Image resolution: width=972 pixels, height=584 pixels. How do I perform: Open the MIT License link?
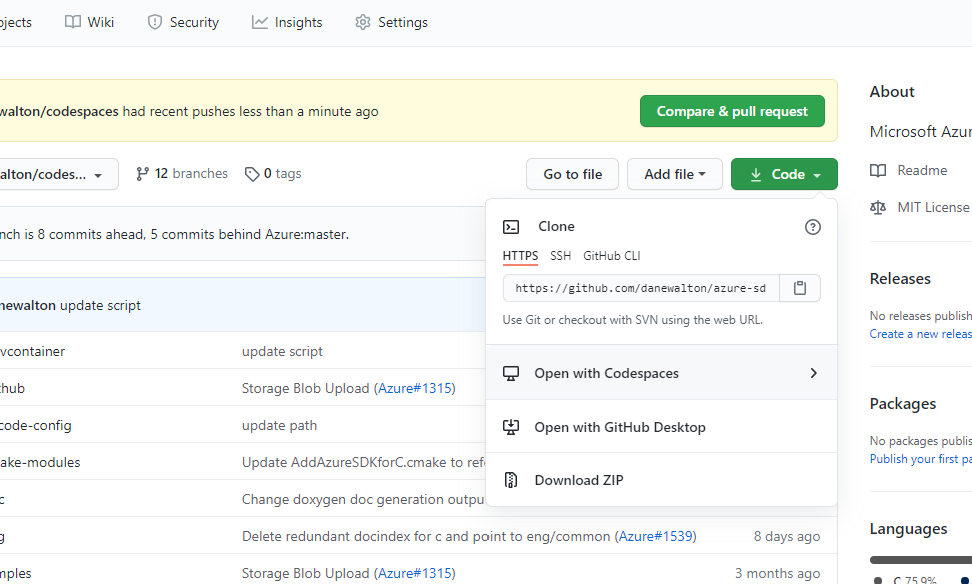[933, 208]
